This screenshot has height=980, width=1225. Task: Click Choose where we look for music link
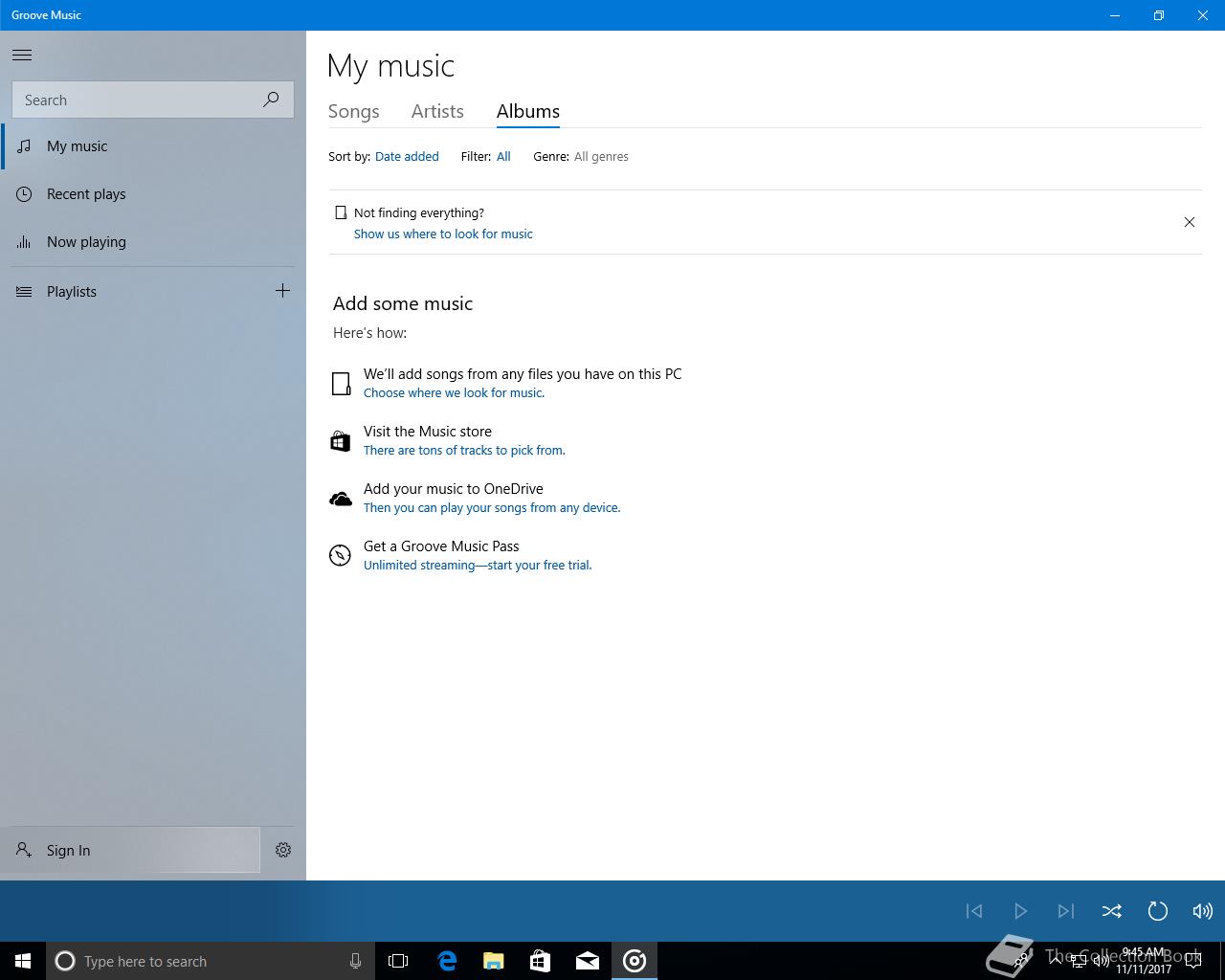coord(454,392)
